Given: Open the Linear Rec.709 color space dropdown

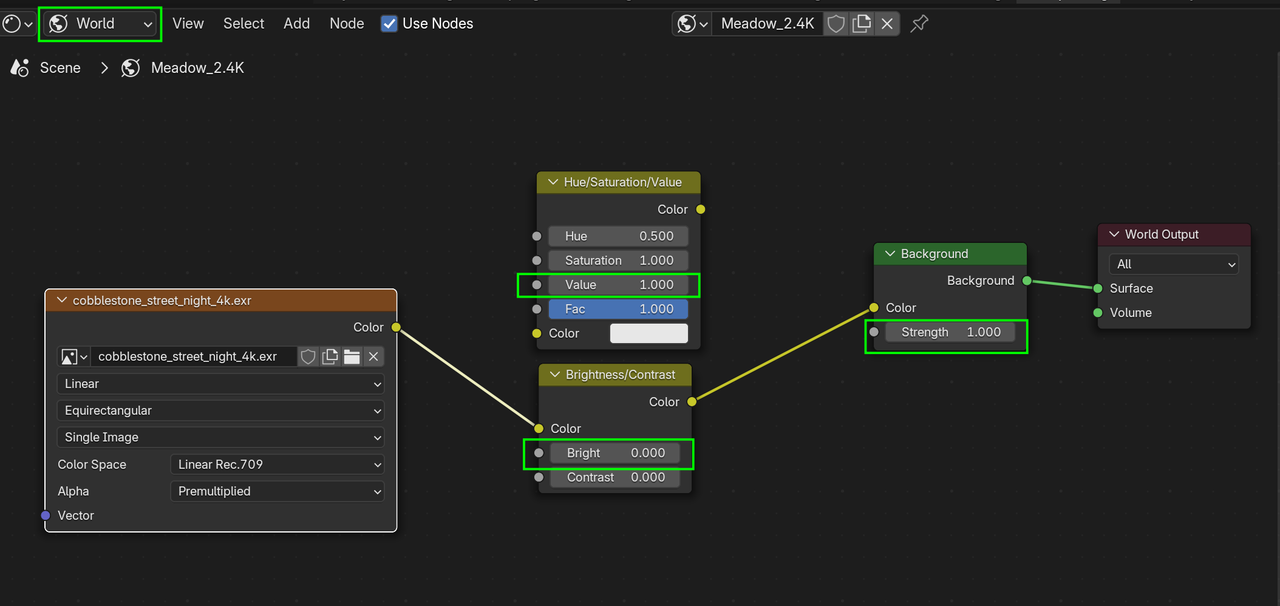Looking at the screenshot, I should tap(278, 464).
